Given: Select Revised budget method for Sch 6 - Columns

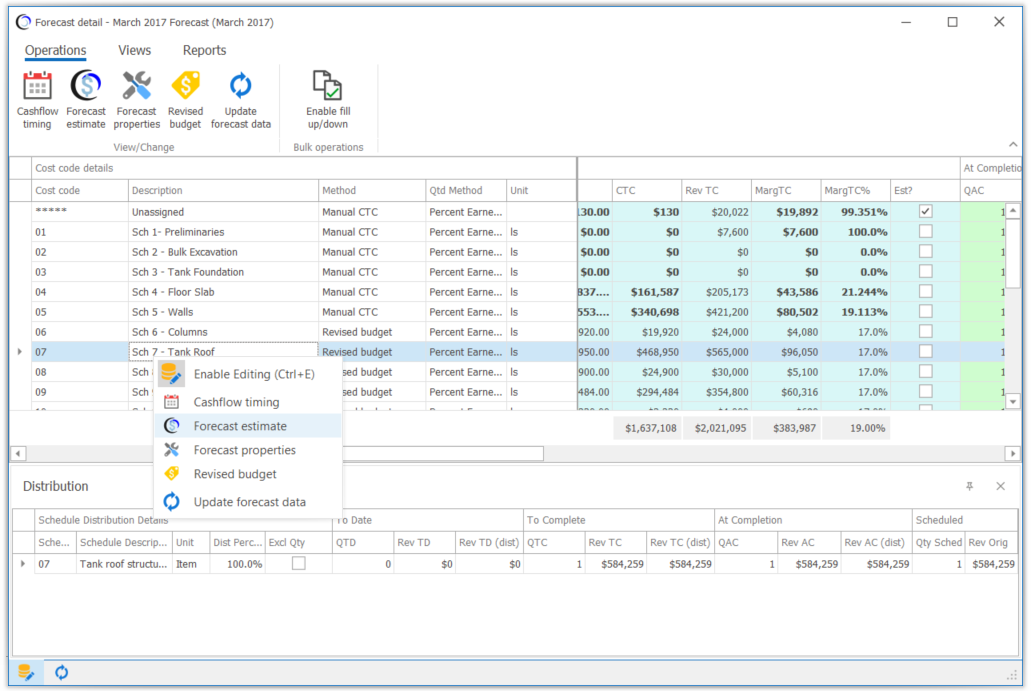Looking at the screenshot, I should click(x=372, y=332).
